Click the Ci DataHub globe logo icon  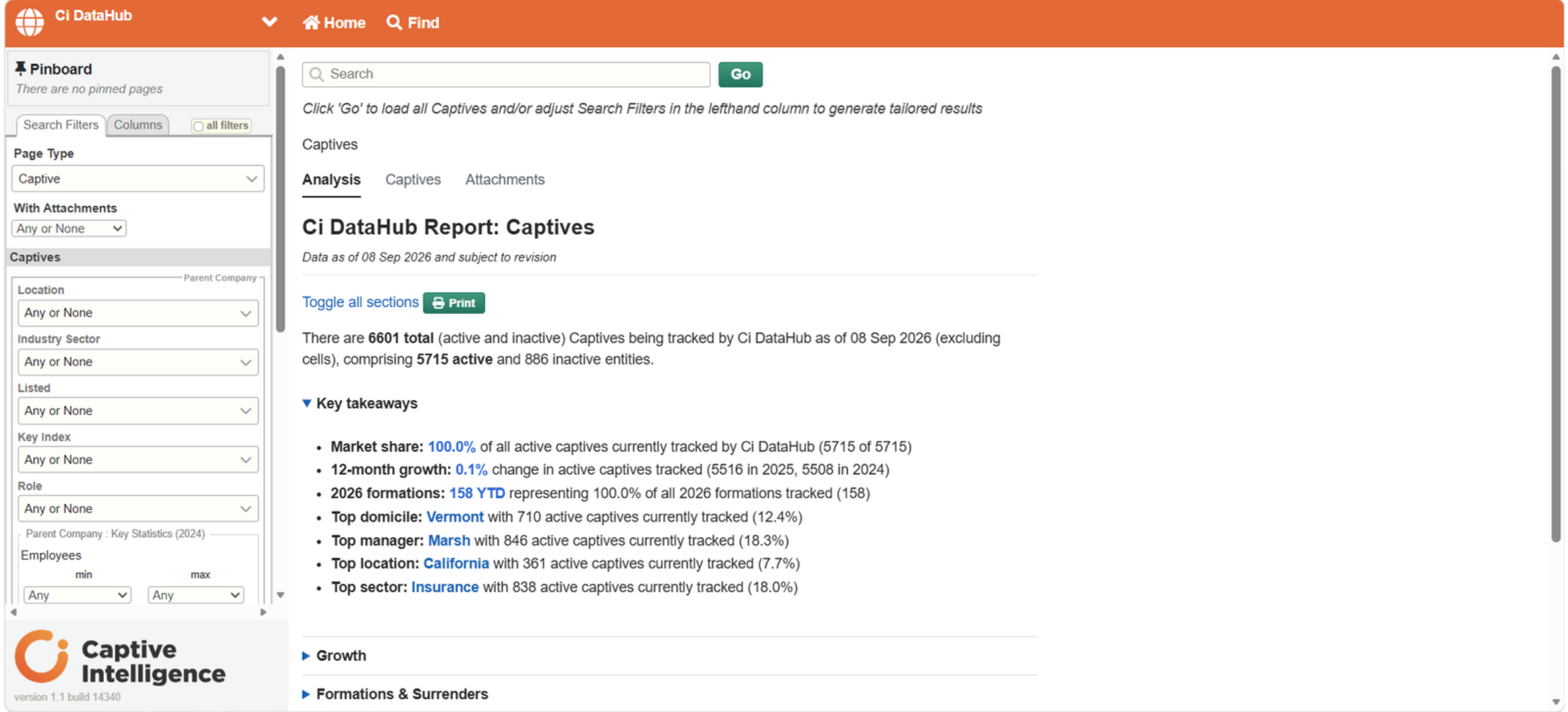pyautogui.click(x=29, y=22)
